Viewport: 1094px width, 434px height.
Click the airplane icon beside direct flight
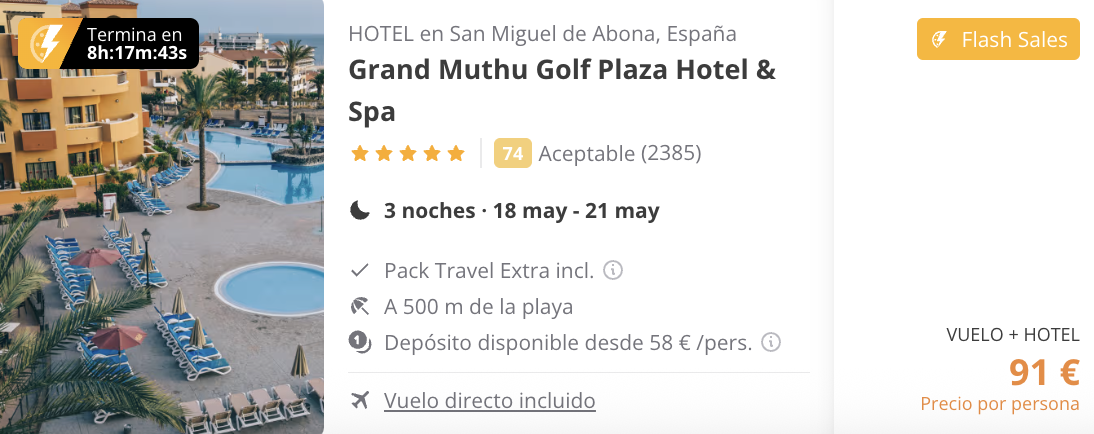pyautogui.click(x=360, y=401)
